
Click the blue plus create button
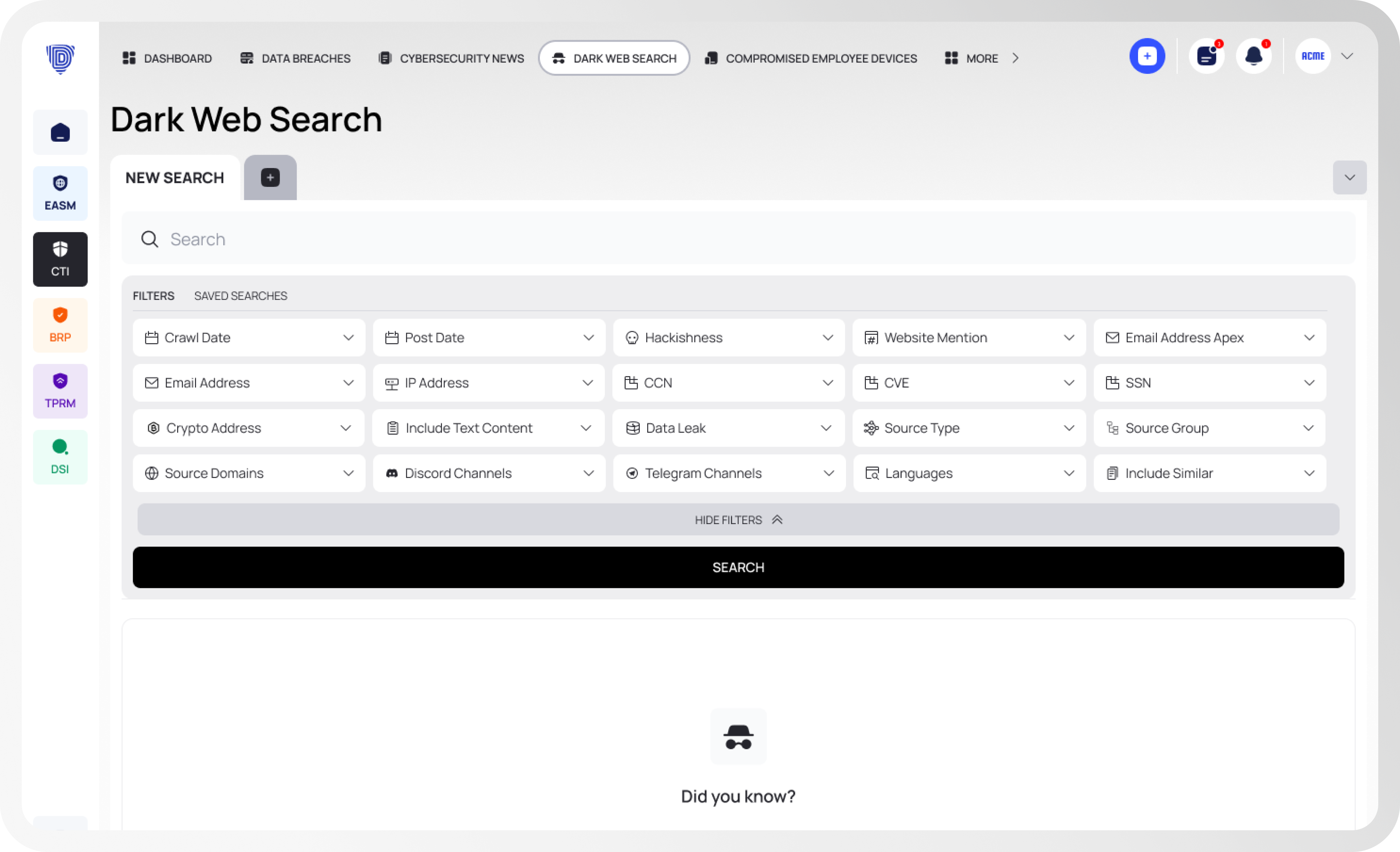click(x=1147, y=56)
